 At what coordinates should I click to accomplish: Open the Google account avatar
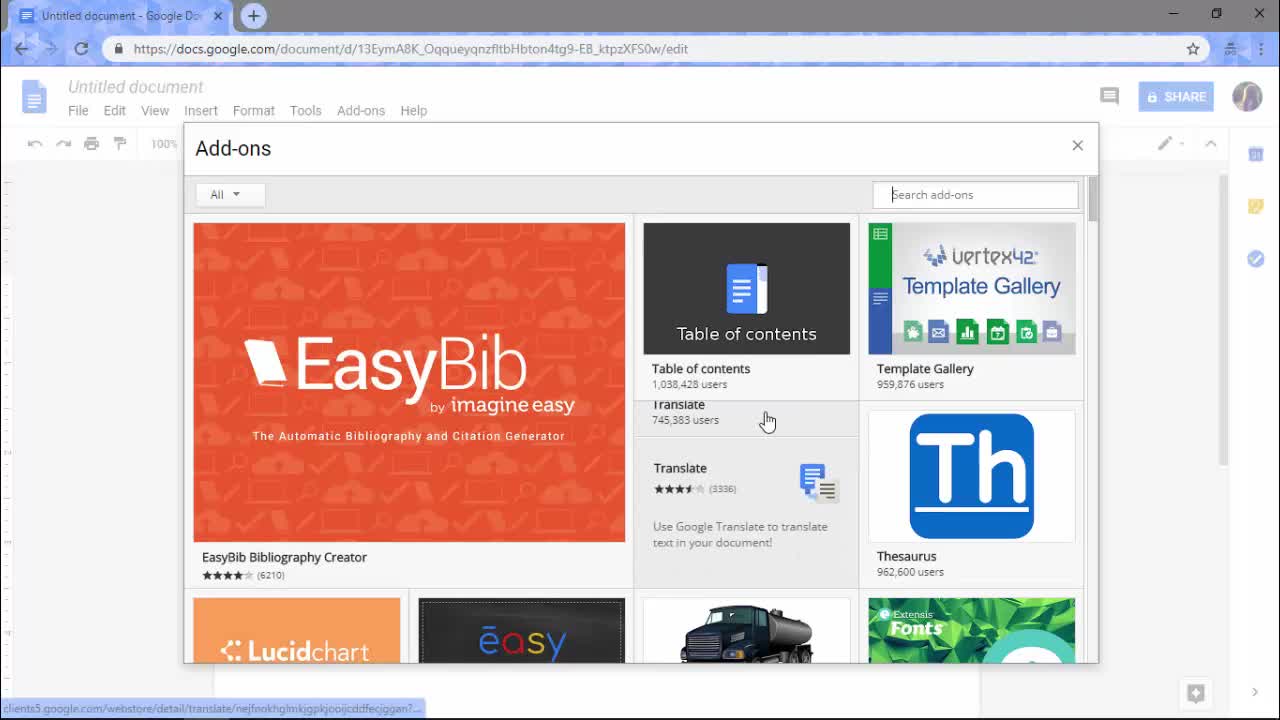[1247, 96]
